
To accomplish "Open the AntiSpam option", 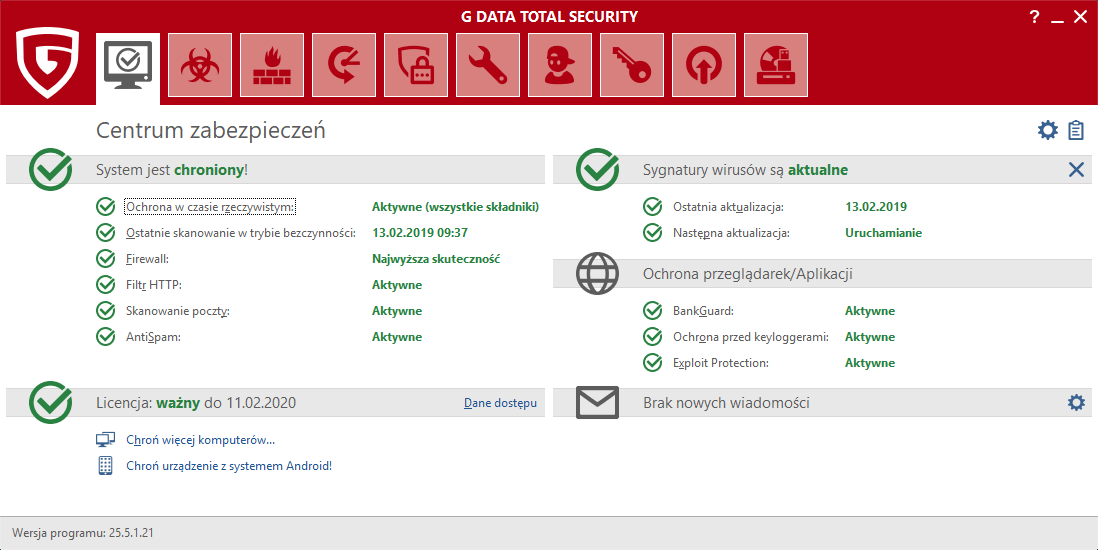I will tap(153, 336).
